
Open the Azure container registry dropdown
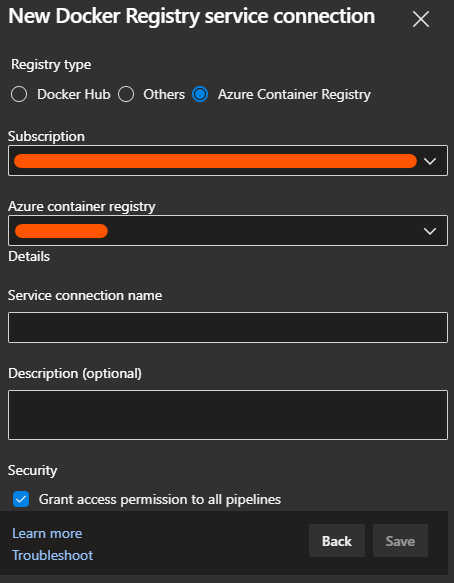click(228, 231)
